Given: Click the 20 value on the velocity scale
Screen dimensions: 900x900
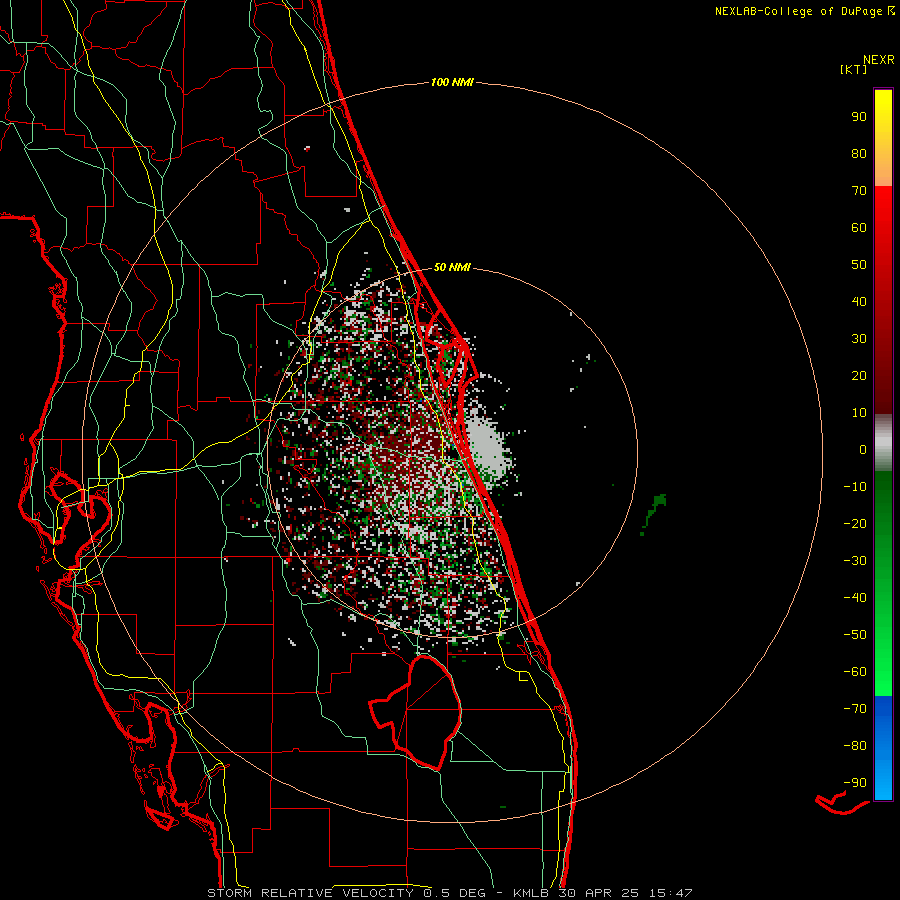Looking at the screenshot, I should (859, 375).
